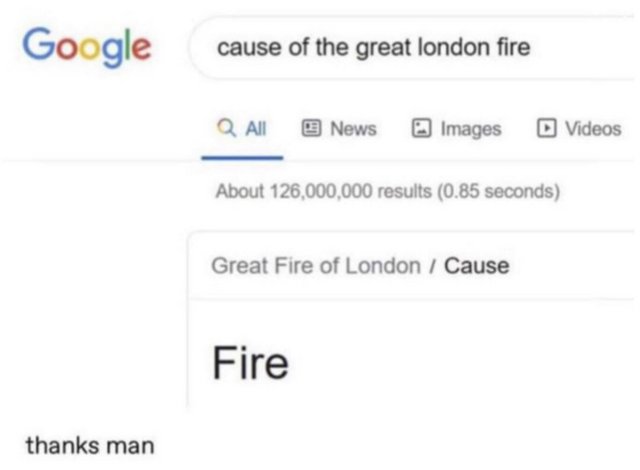Viewport: 640px width, 470px height.
Task: Go to the Videos tab
Action: (x=592, y=129)
